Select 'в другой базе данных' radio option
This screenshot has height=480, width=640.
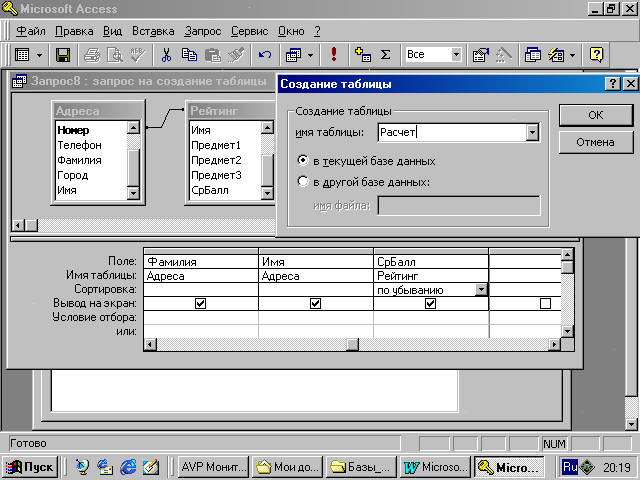click(303, 181)
